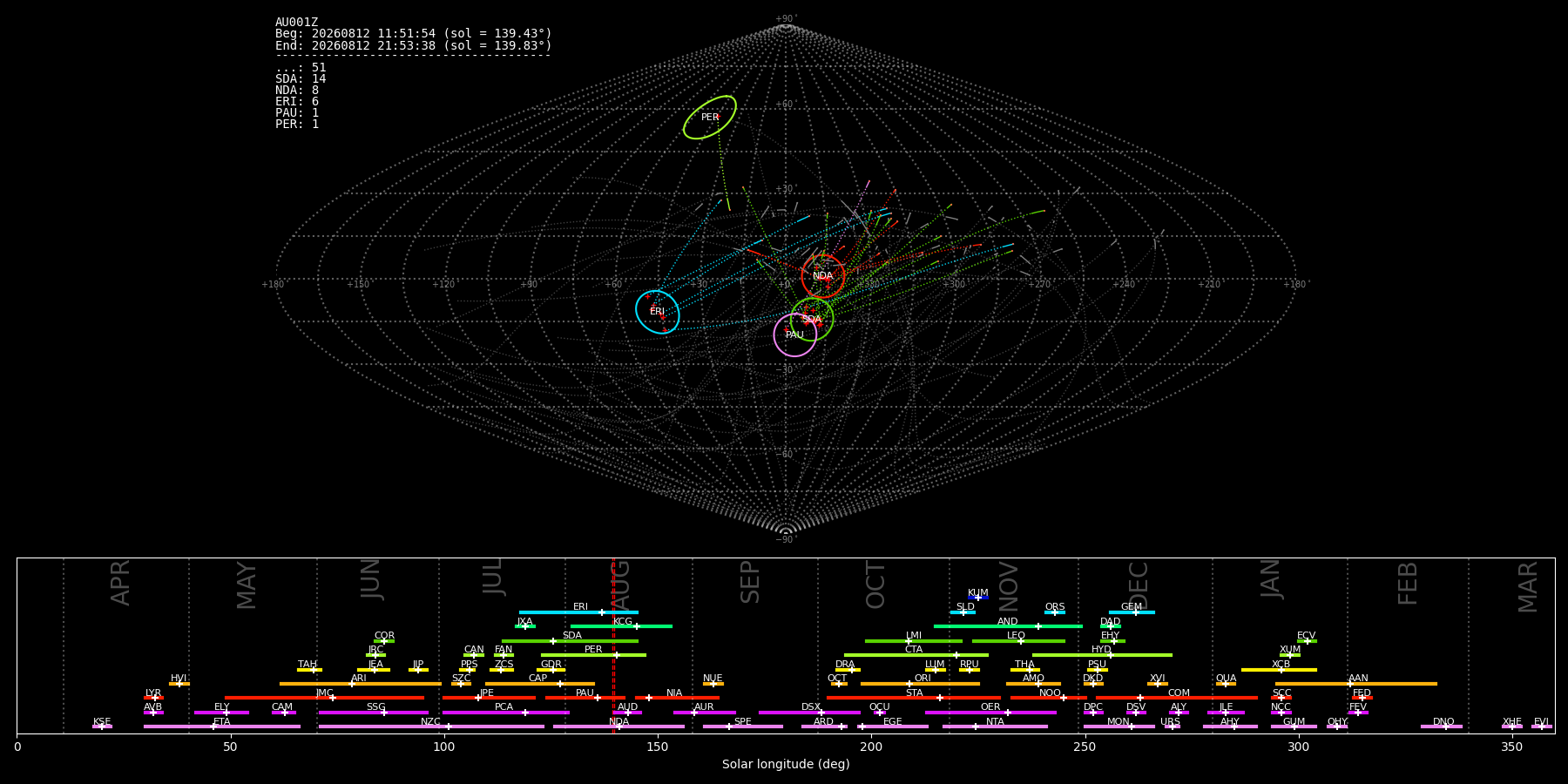This screenshot has height=784, width=1568.
Task: Click the GEM shower bar in the timeline
Action: pyautogui.click(x=1132, y=612)
